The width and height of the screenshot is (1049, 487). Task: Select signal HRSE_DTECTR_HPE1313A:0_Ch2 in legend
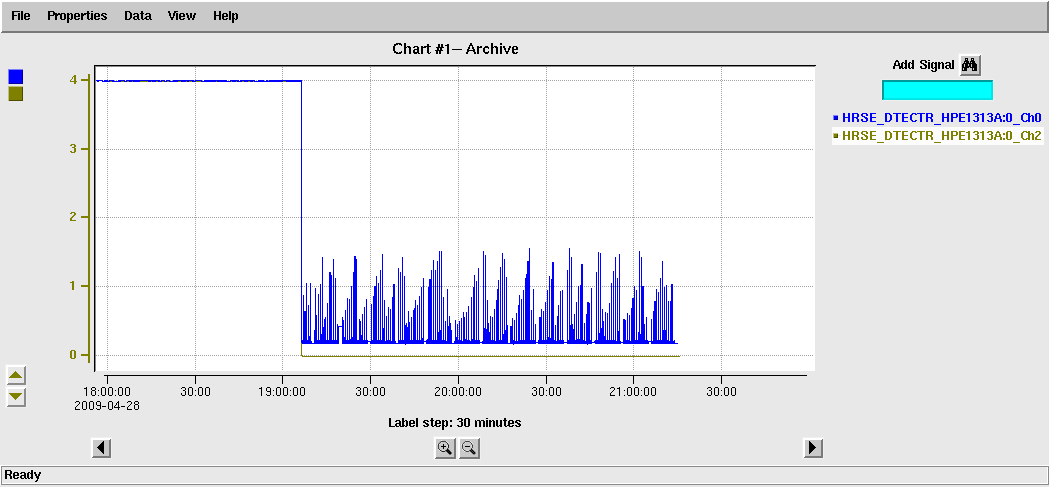937,135
